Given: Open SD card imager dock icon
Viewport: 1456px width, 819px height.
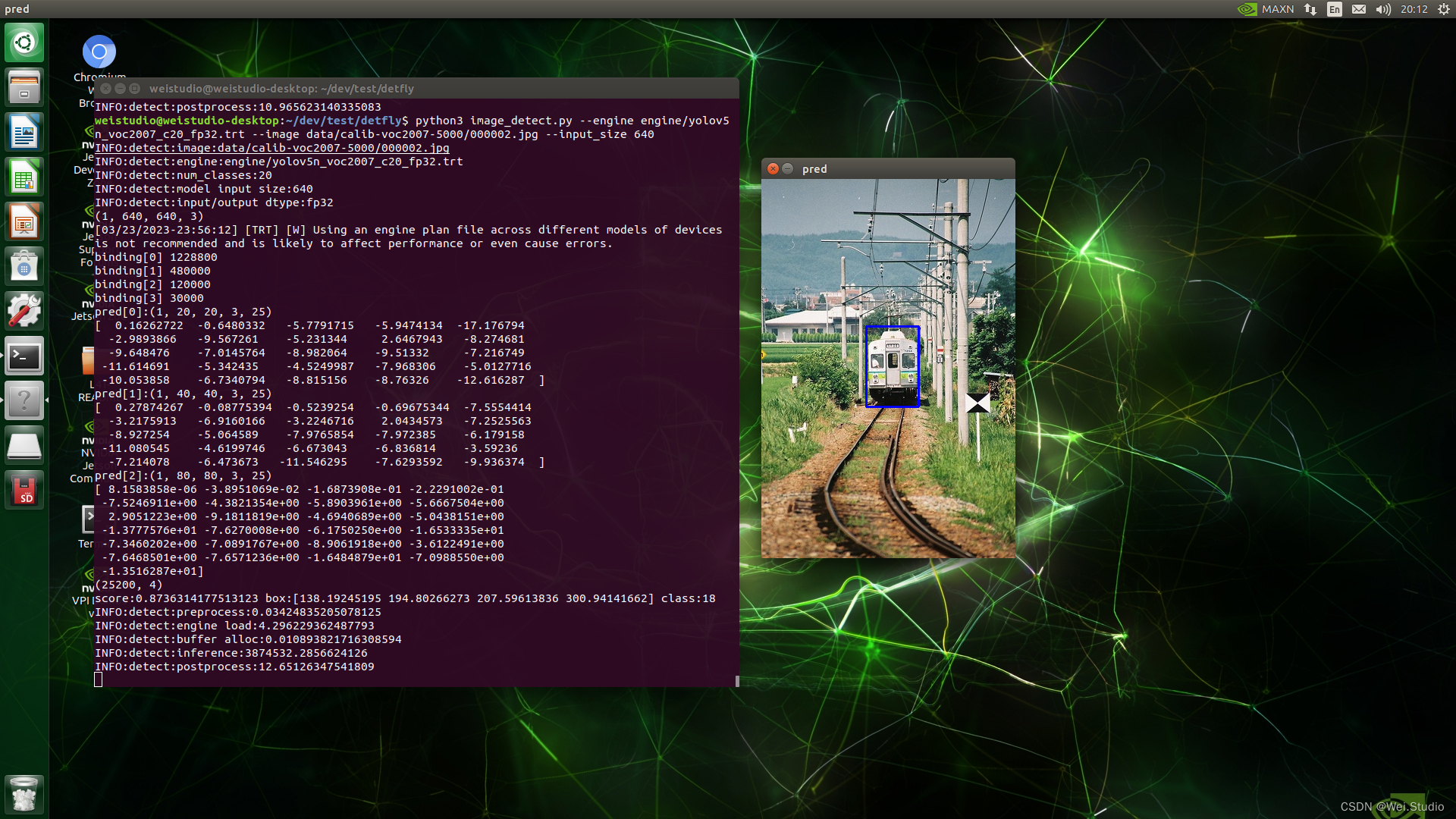Looking at the screenshot, I should 24,490.
